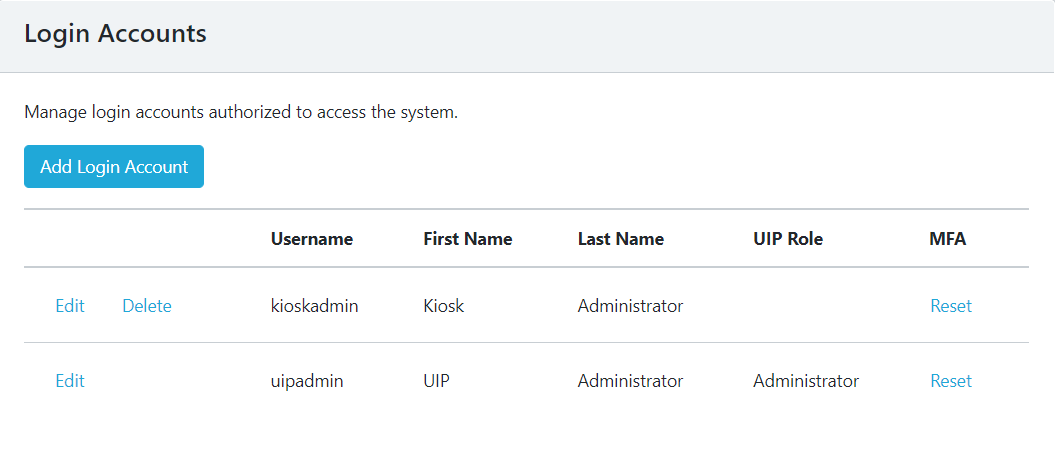The height and width of the screenshot is (458, 1055).
Task: Select kioskadmin's Administrator last name cell
Action: coord(630,306)
